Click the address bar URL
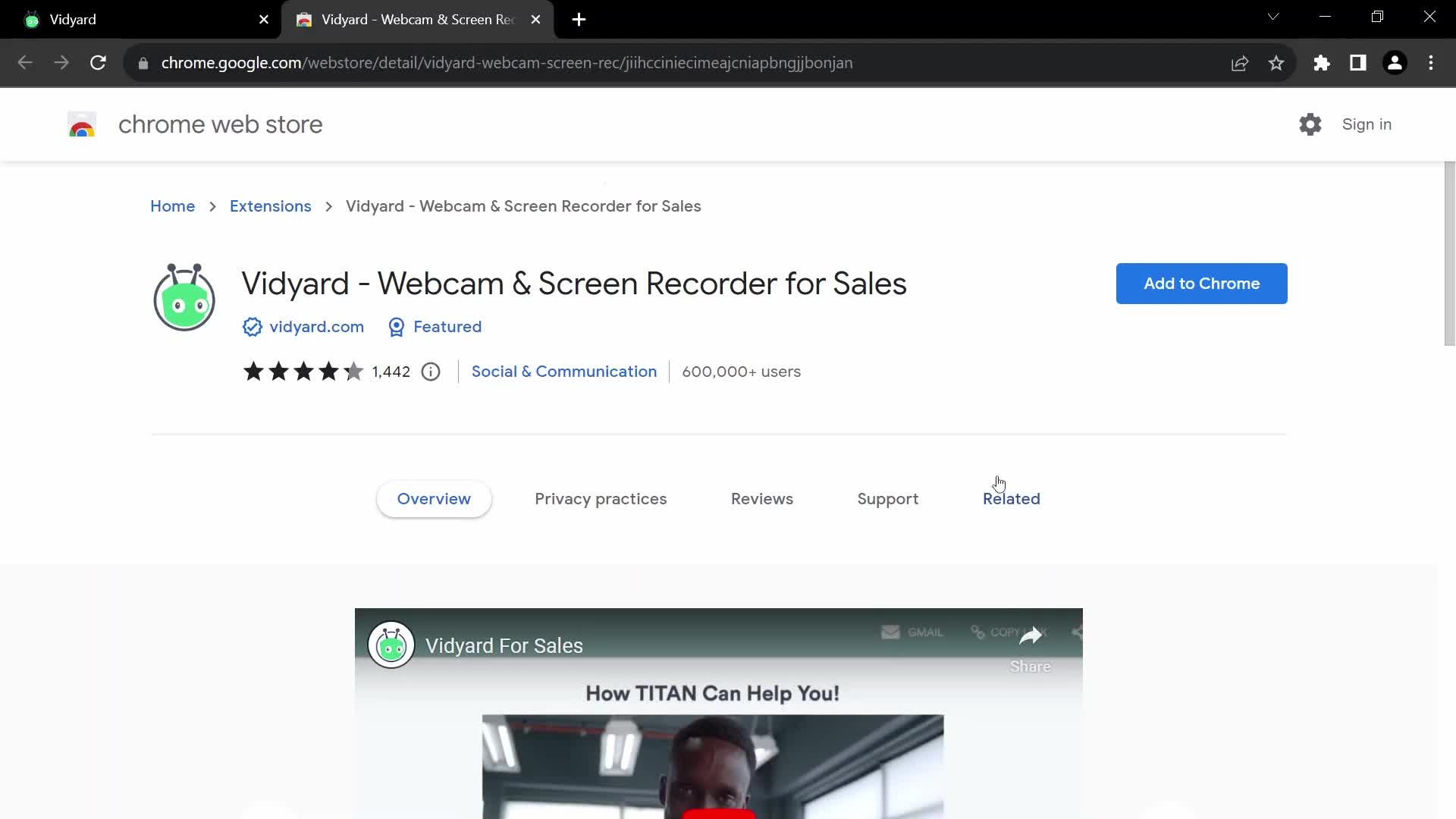Screen dimensions: 1456x819 point(507,63)
